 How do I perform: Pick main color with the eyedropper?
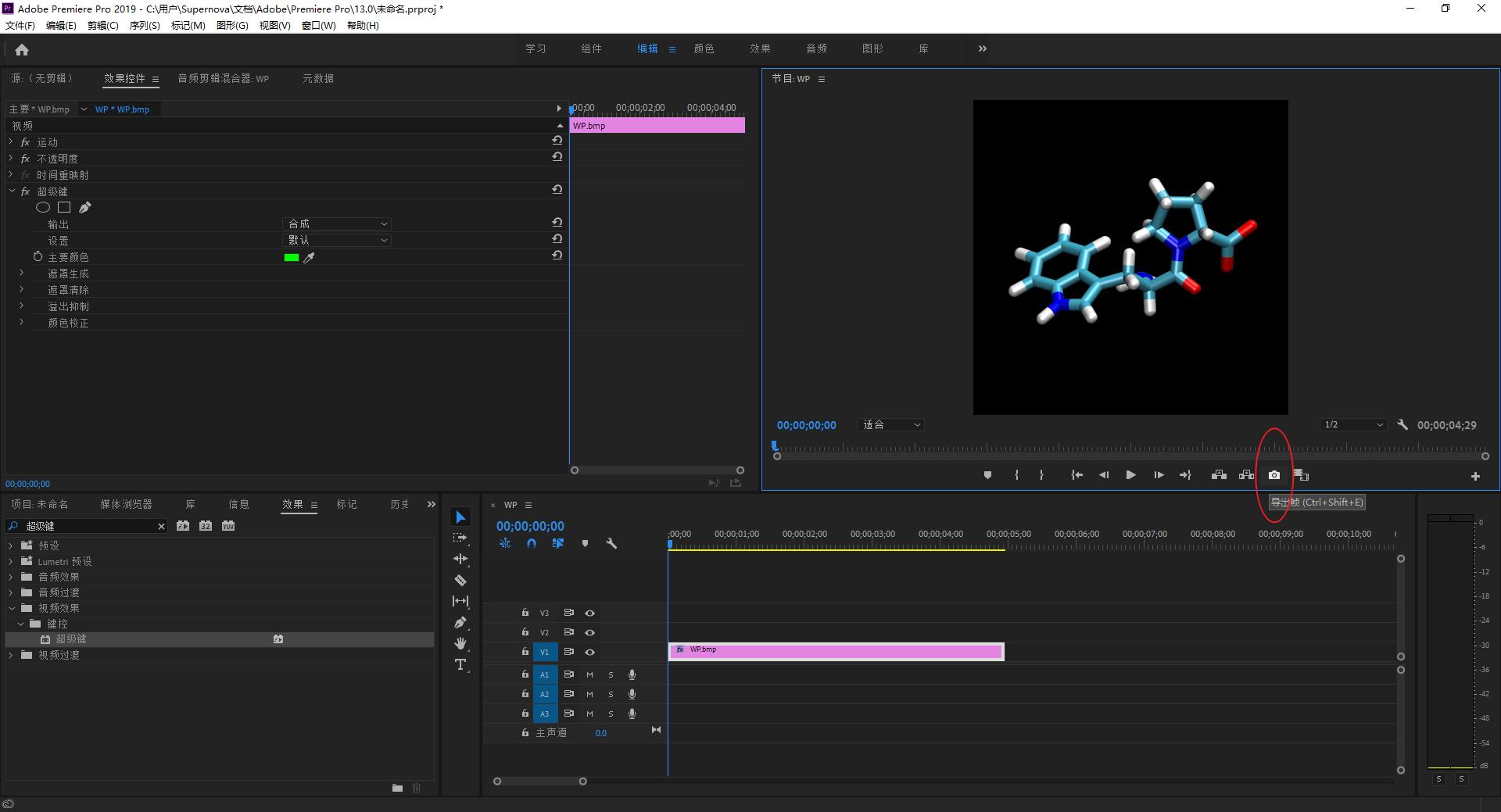tap(310, 258)
